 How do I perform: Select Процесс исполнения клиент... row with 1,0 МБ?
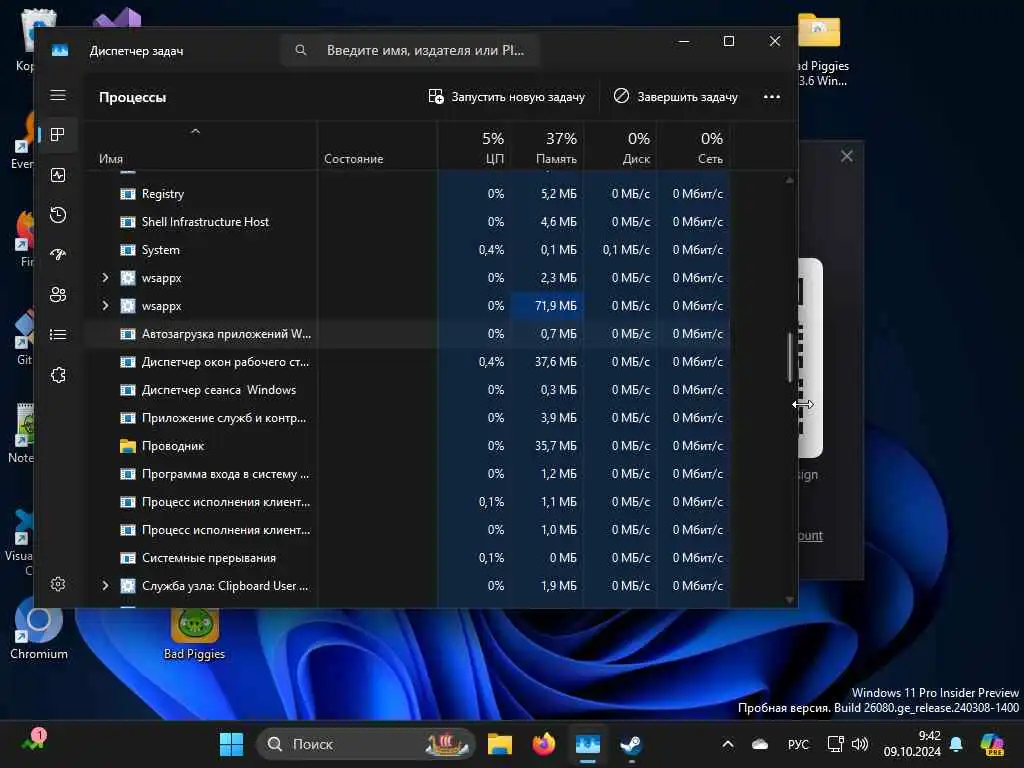pos(408,530)
